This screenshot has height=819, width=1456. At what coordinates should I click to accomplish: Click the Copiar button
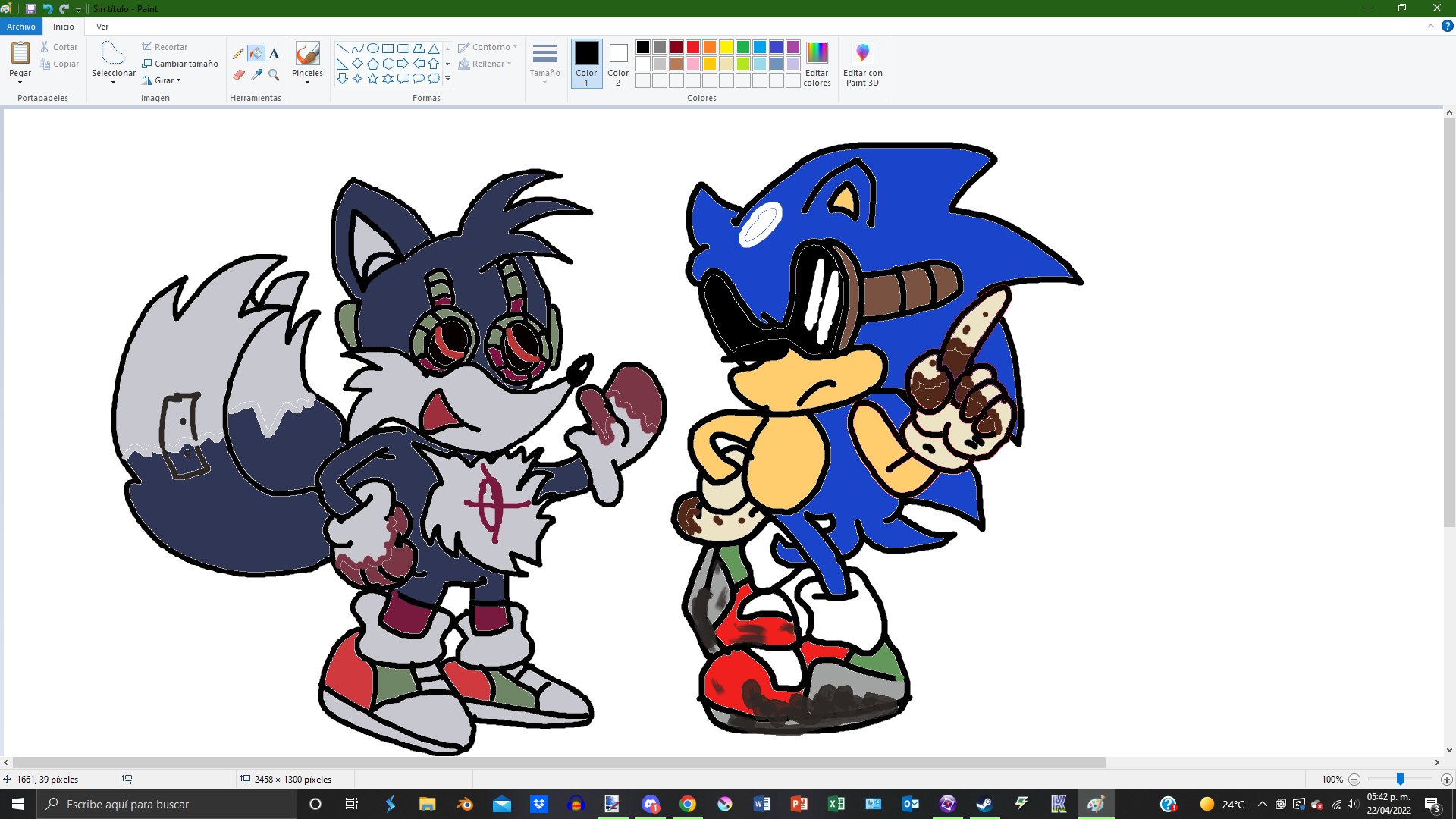click(59, 64)
